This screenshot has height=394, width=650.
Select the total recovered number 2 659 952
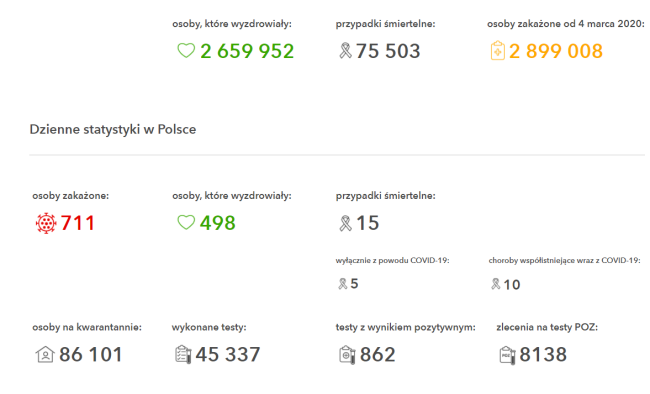coord(247,51)
